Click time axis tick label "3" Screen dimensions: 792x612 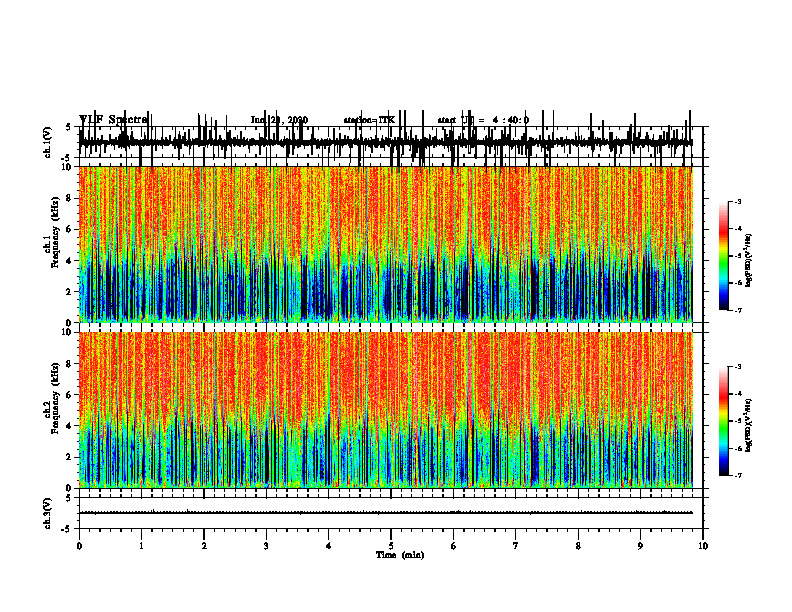pos(266,546)
